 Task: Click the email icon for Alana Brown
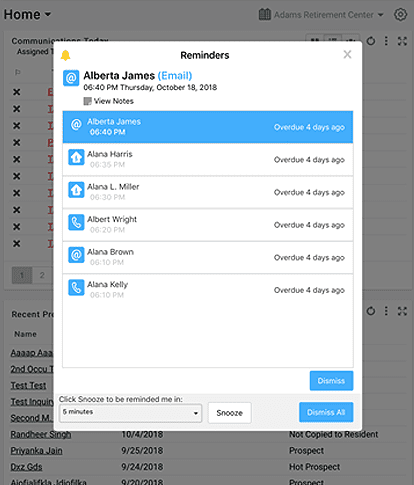click(x=76, y=255)
